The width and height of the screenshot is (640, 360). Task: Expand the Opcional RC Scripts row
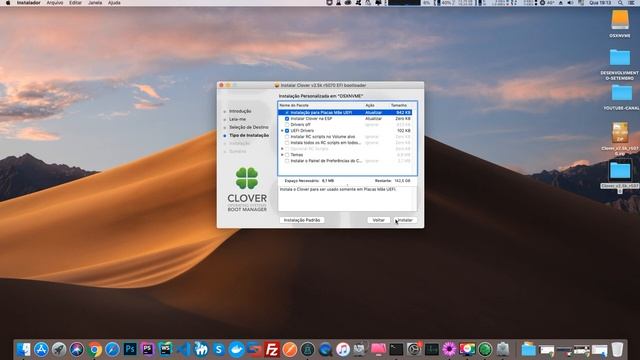(x=282, y=149)
